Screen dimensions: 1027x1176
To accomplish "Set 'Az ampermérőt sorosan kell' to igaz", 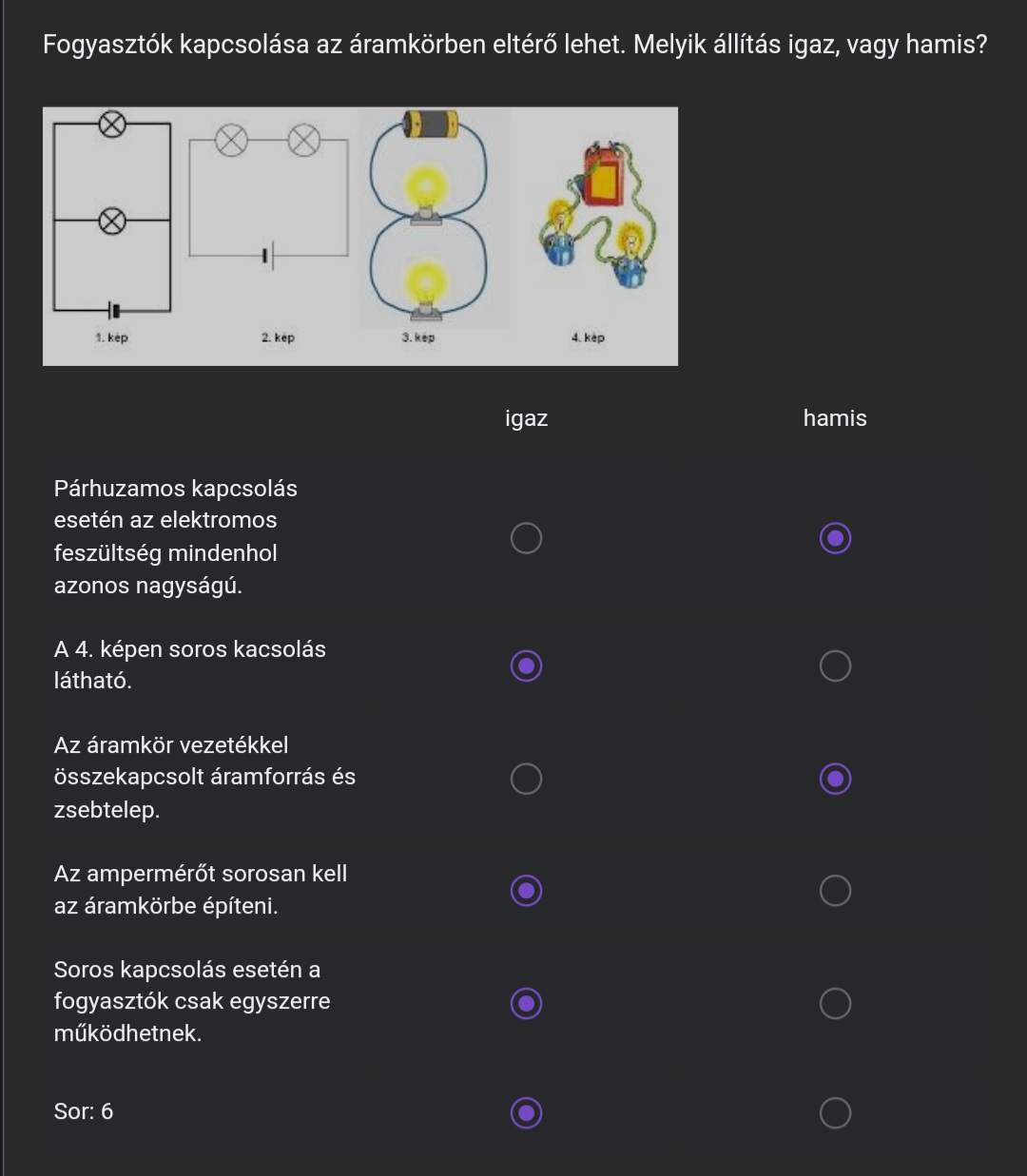I will [x=526, y=890].
